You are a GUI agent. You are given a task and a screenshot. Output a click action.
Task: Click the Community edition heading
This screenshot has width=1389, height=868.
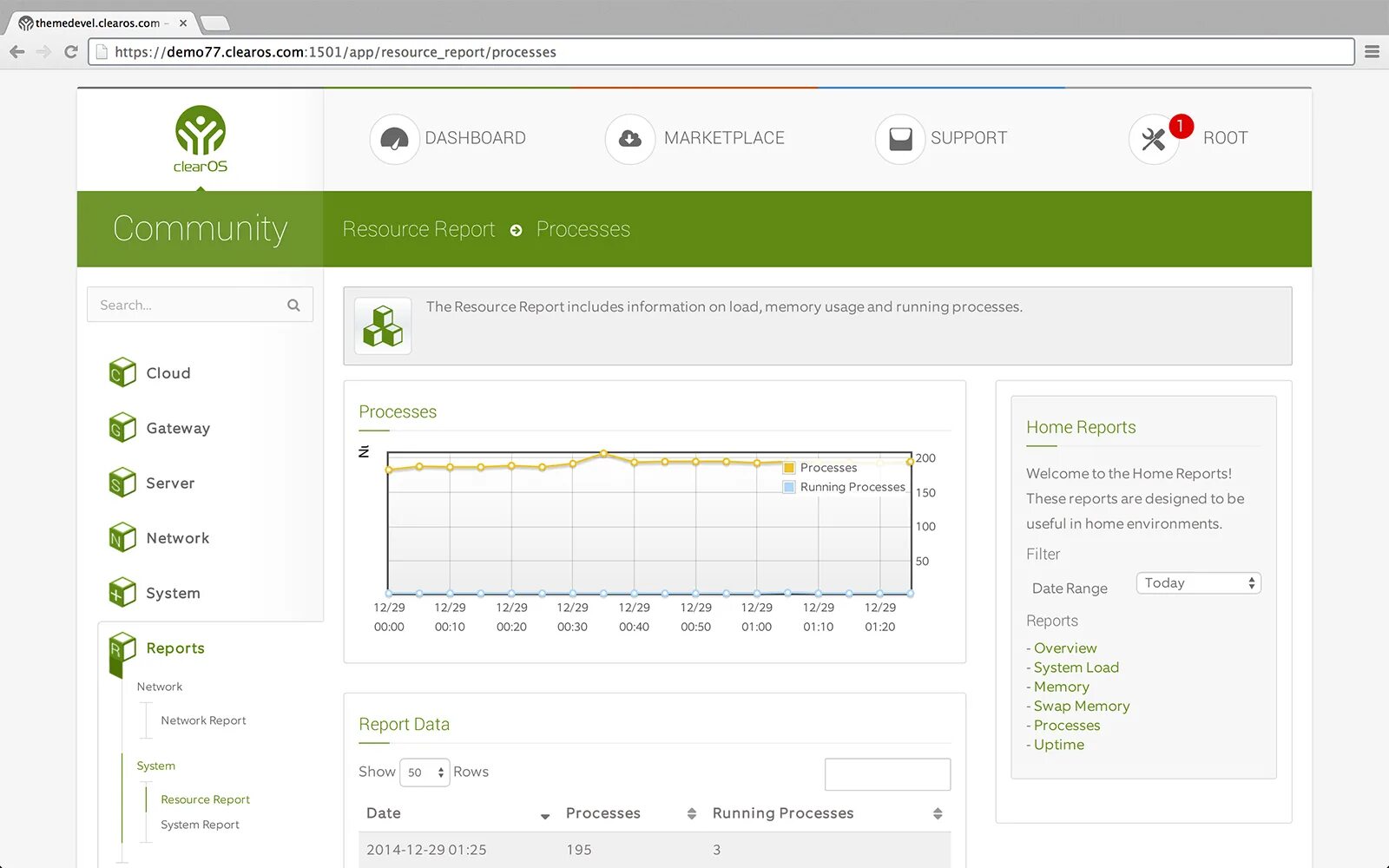[x=200, y=229]
